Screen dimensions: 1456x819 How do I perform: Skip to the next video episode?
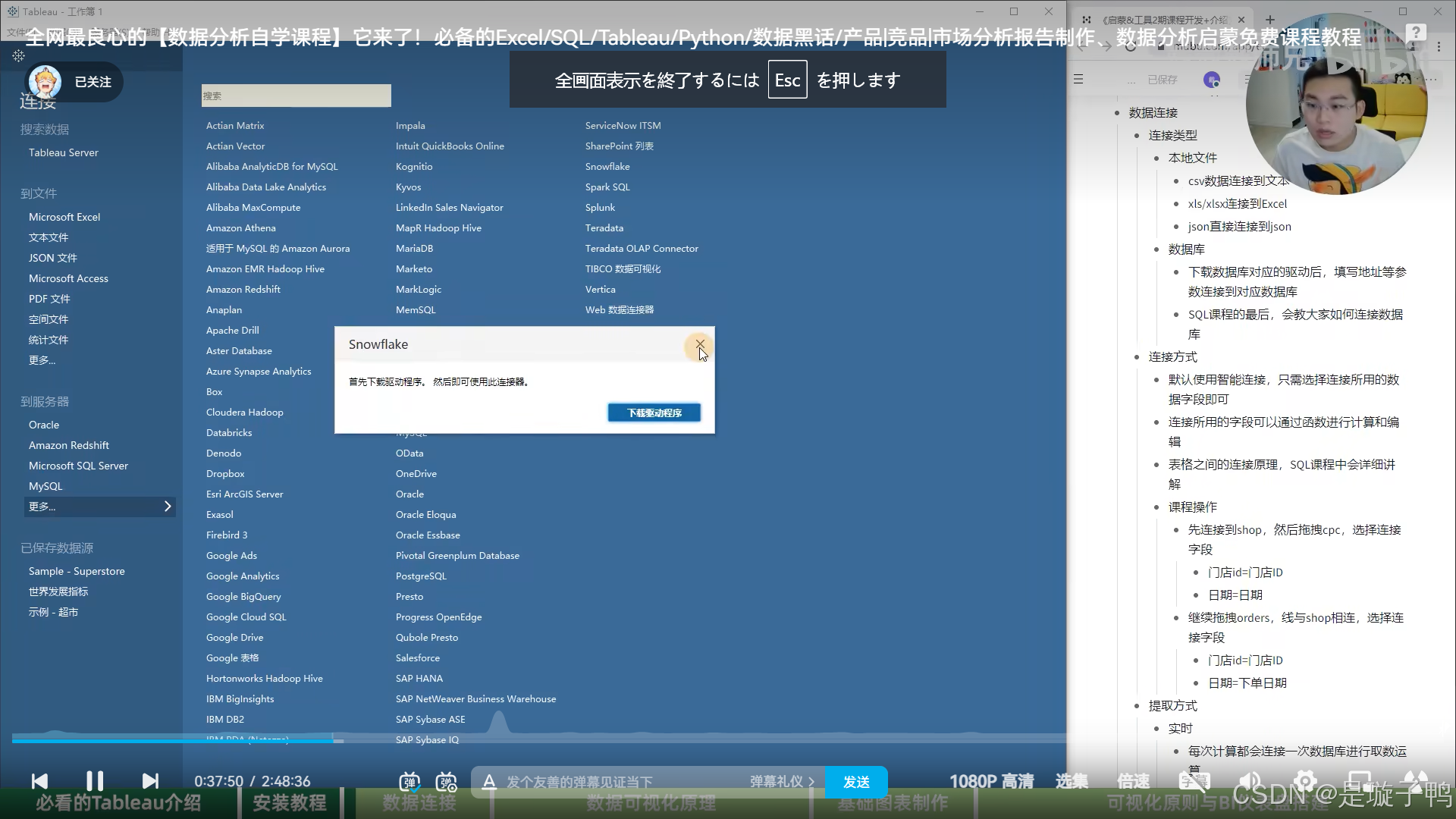click(150, 781)
